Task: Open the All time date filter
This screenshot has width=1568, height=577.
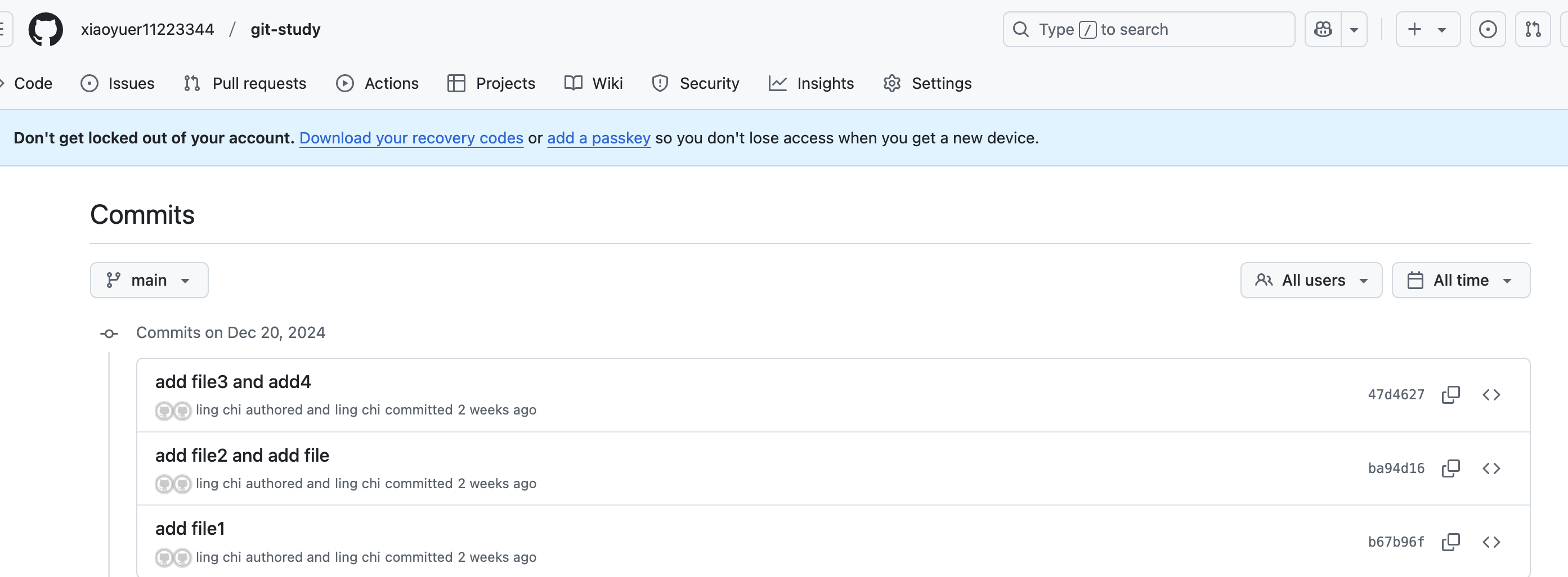Action: click(1461, 280)
